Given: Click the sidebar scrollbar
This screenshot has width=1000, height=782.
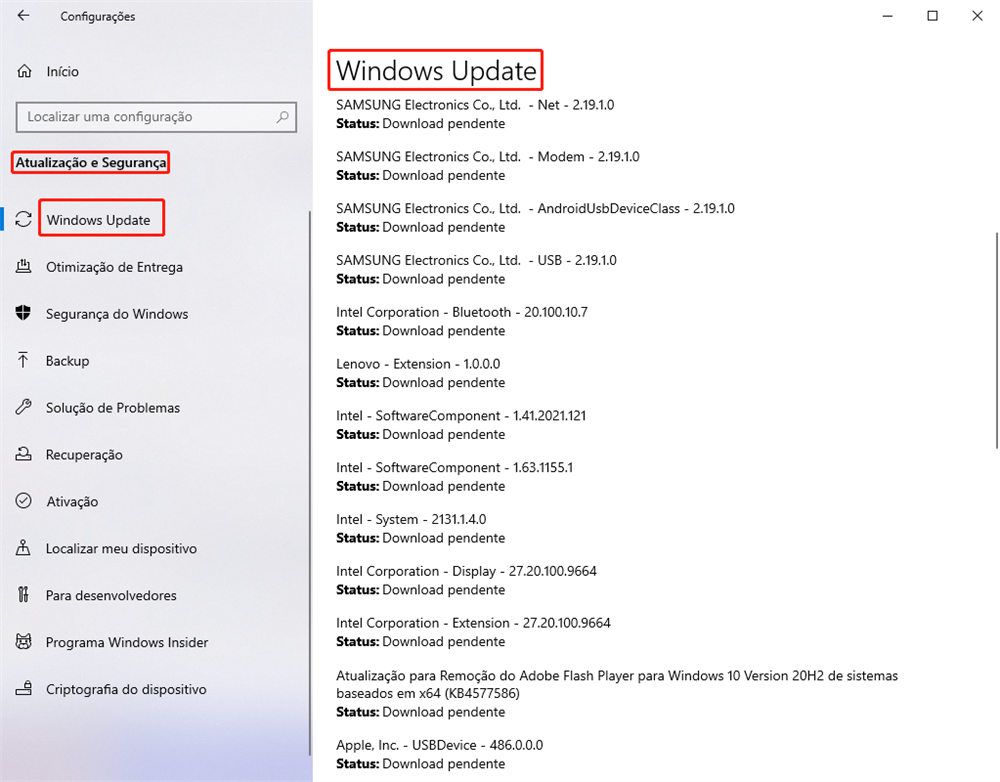Looking at the screenshot, I should [310, 483].
